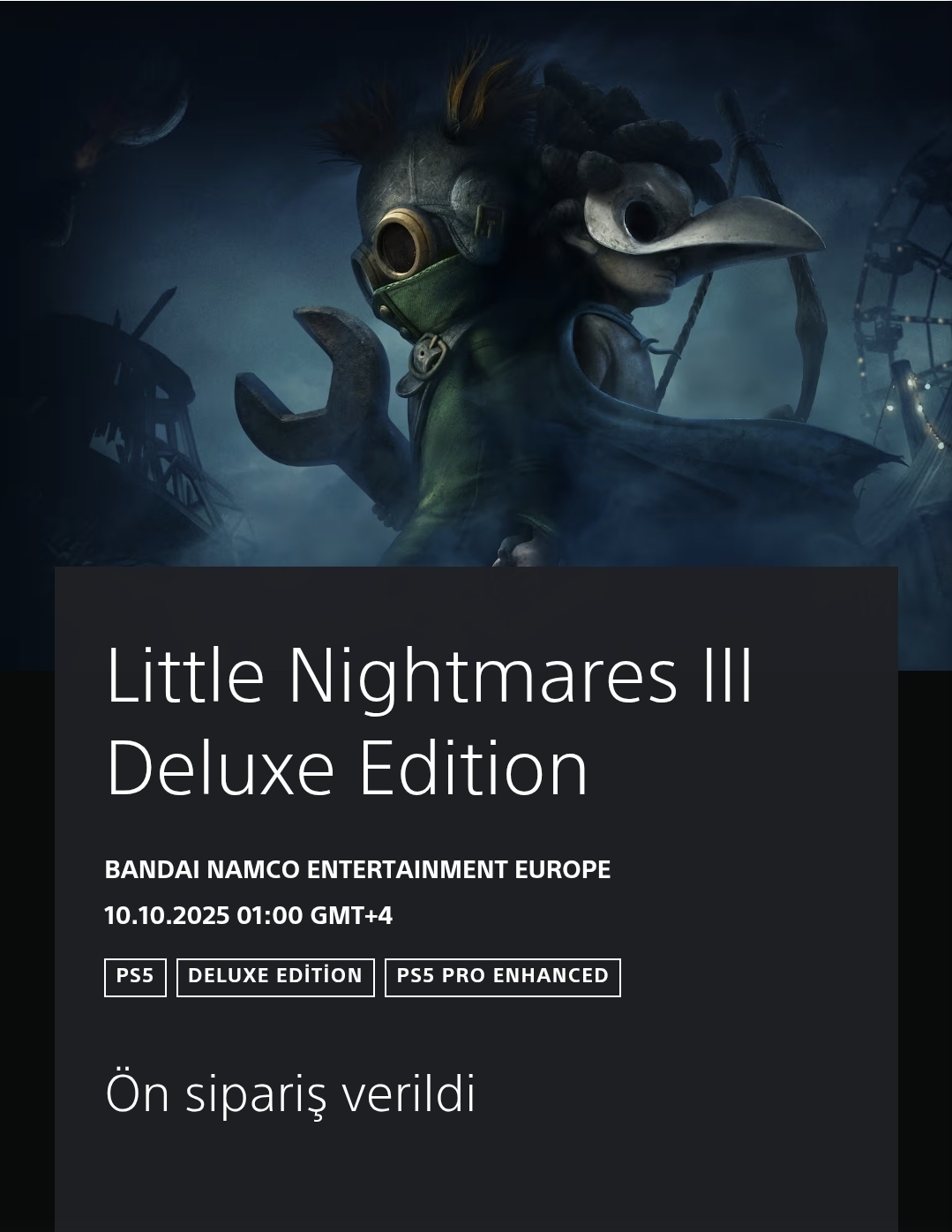Click the Little Nightmares III title line
Viewport: 952px width, 1232px height.
pyautogui.click(x=430, y=676)
